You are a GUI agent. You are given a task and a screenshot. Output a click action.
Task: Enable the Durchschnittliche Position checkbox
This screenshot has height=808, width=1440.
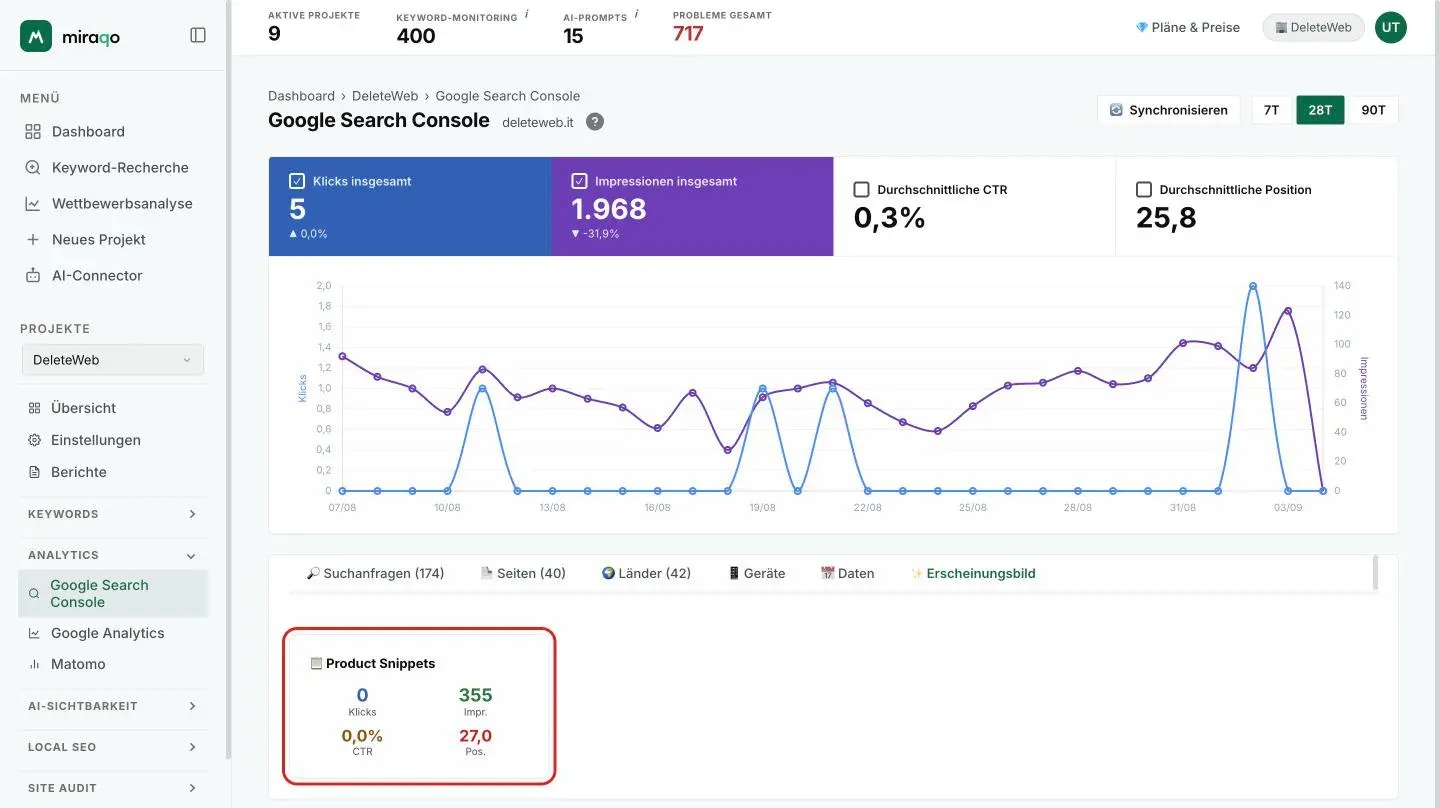[x=1143, y=189]
